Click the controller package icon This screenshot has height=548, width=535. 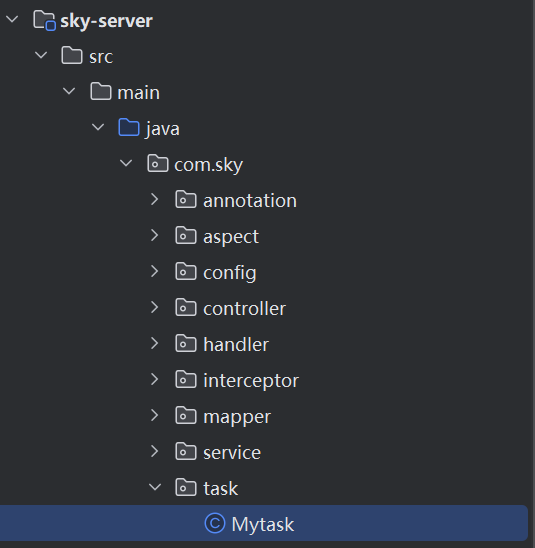click(186, 307)
